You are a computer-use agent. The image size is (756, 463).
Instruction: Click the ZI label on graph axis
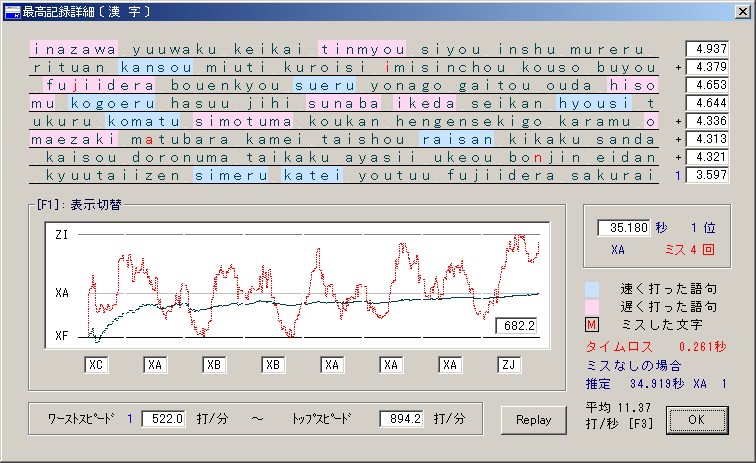tap(62, 235)
